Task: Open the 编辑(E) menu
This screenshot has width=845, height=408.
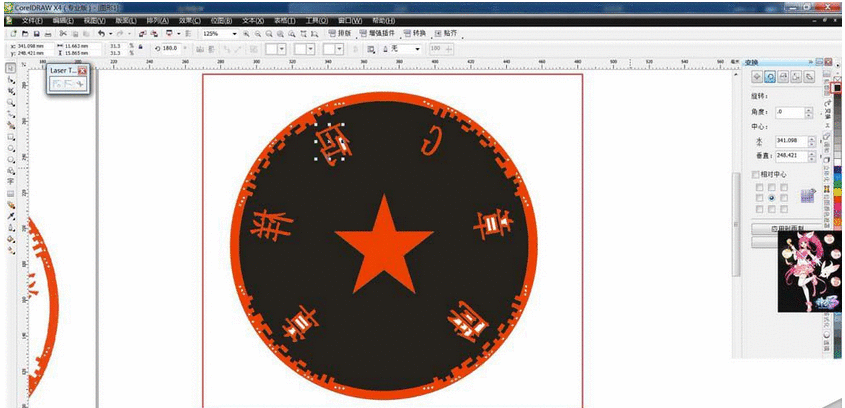Action: click(x=63, y=20)
